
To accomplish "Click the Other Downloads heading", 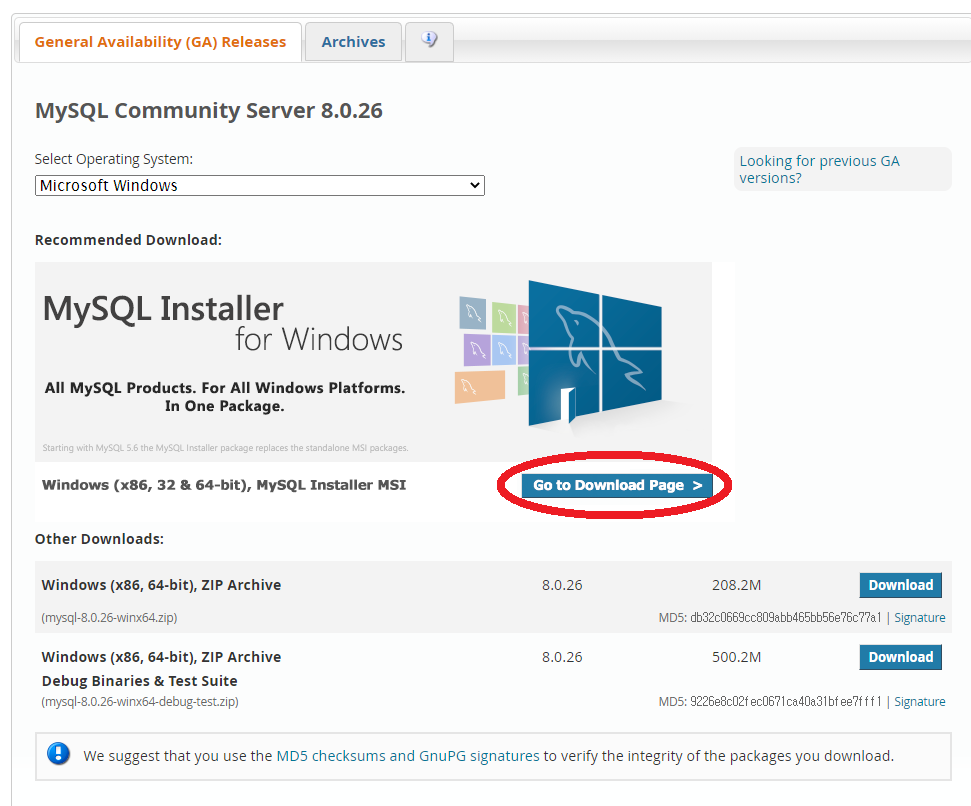I will click(99, 539).
